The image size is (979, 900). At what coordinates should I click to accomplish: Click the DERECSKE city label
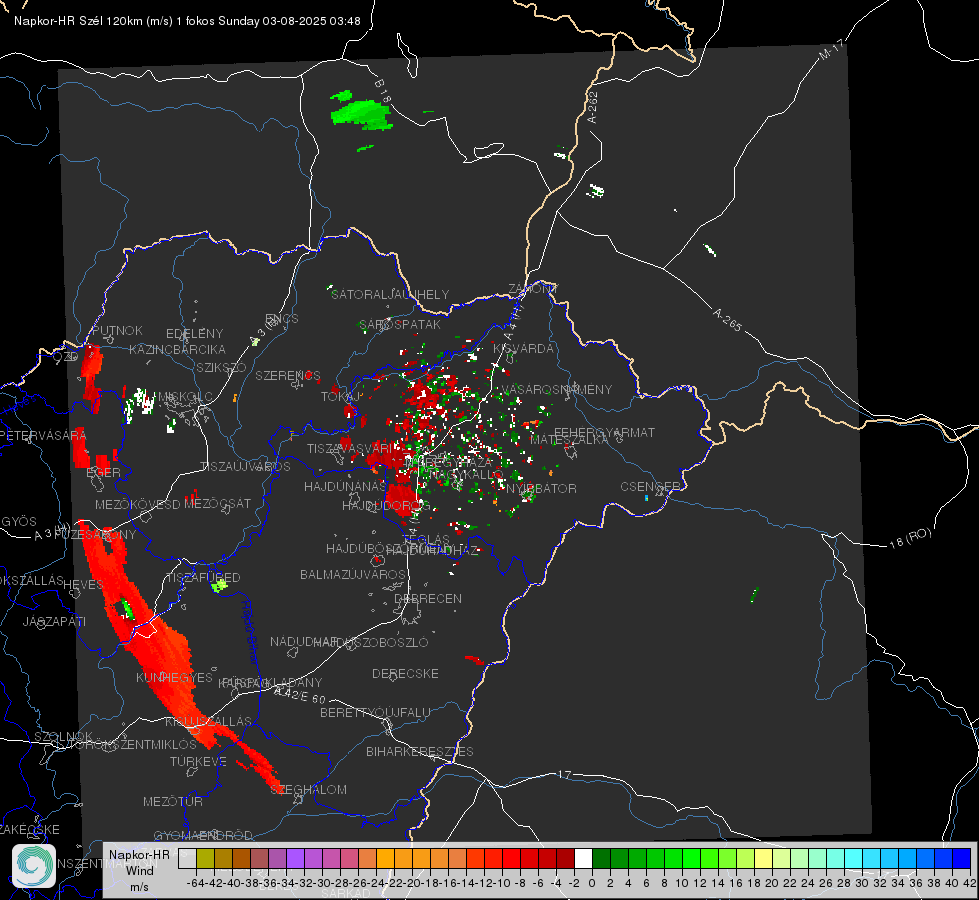pyautogui.click(x=405, y=673)
